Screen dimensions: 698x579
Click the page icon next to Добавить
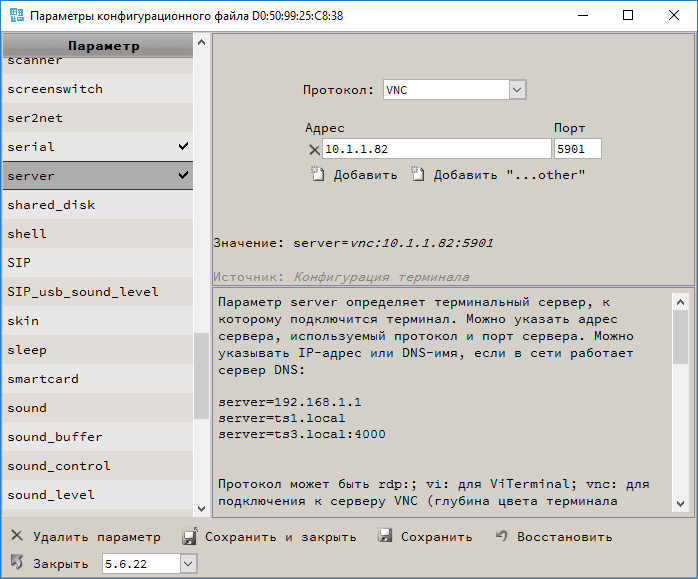click(318, 175)
